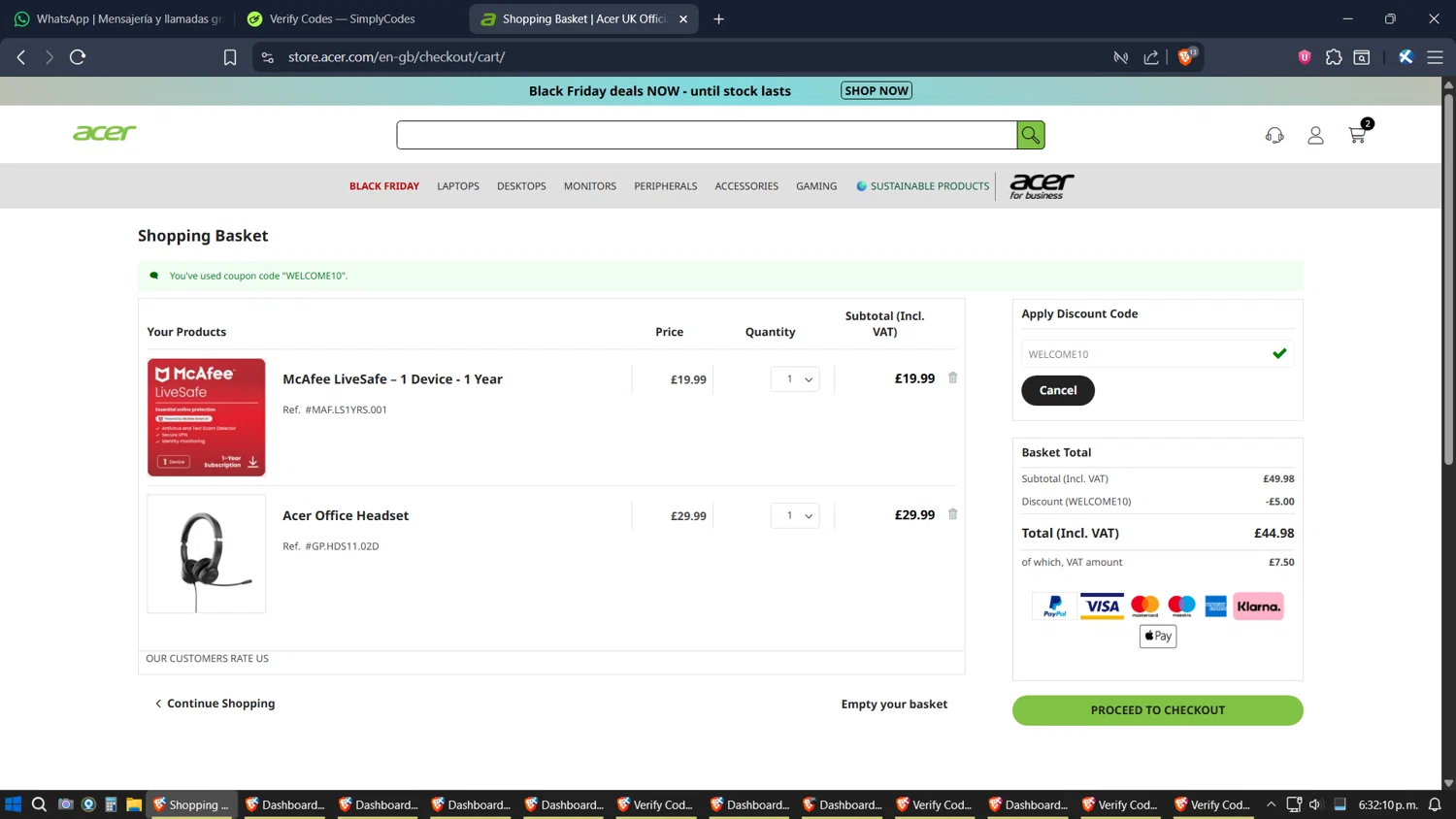This screenshot has height=819, width=1456.
Task: Open Acer for business logo link
Action: point(1042,186)
